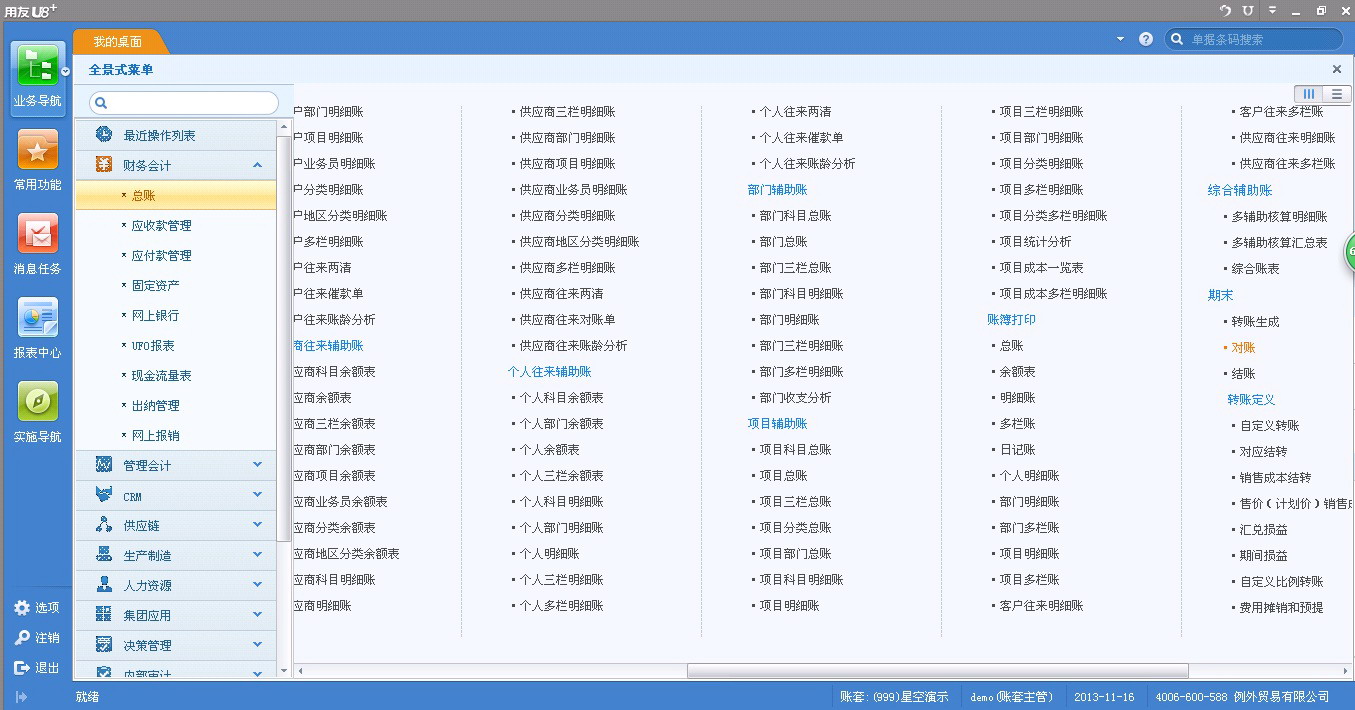Click the help question mark icon

[x=1146, y=39]
